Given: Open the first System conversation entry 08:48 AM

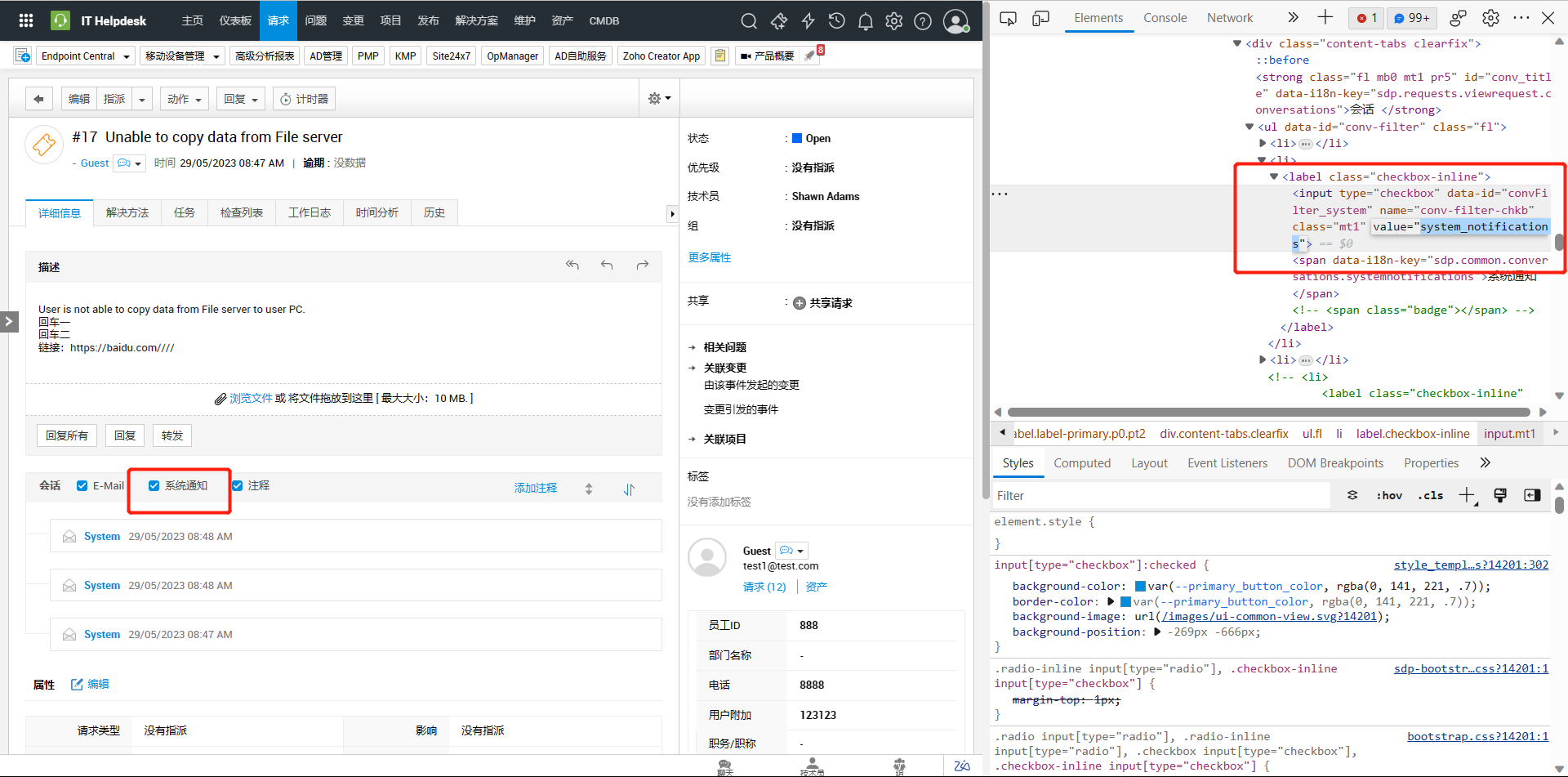Looking at the screenshot, I should 356,536.
